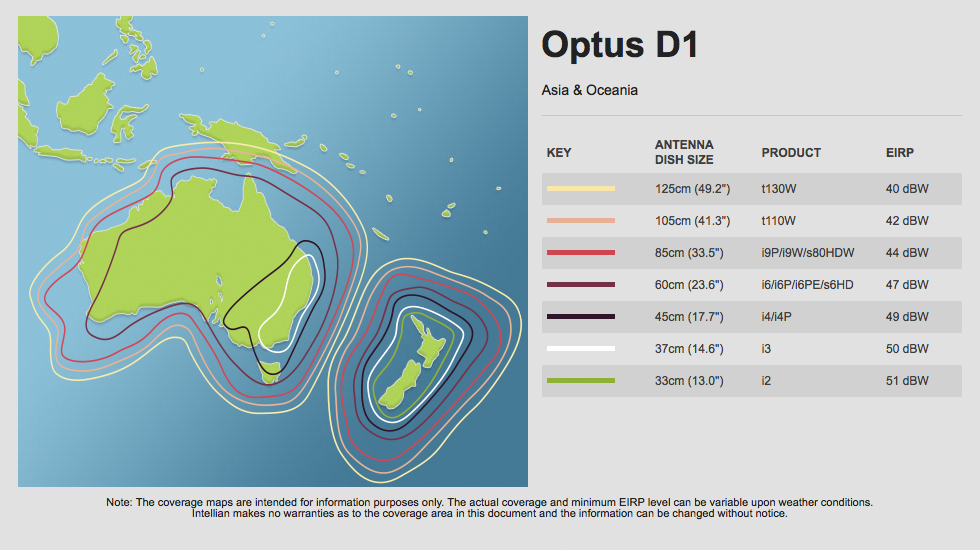Click the EIRP column header
The height and width of the screenshot is (550, 980).
point(900,153)
